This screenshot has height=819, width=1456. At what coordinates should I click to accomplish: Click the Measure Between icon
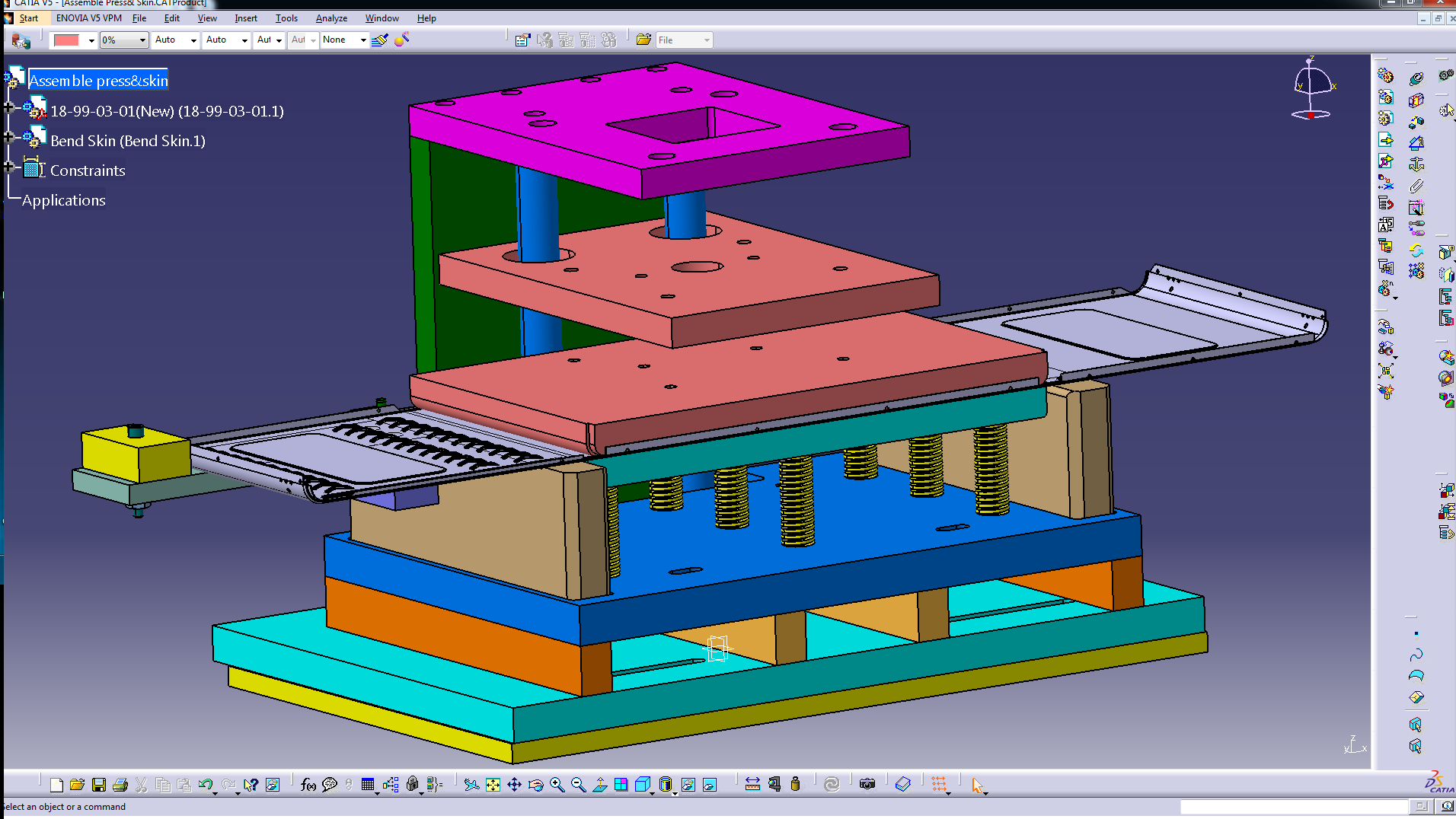(752, 785)
